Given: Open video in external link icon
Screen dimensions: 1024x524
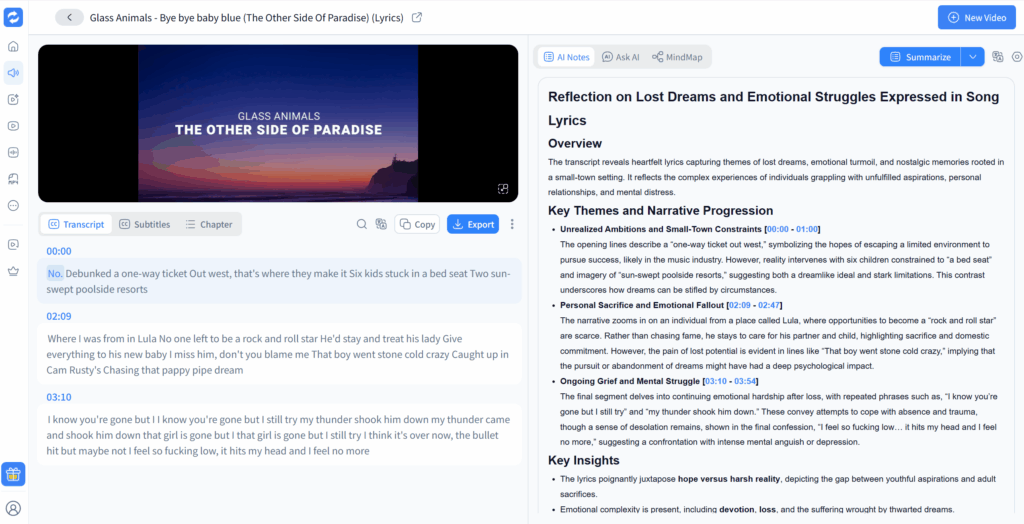Looking at the screenshot, I should tap(417, 18).
